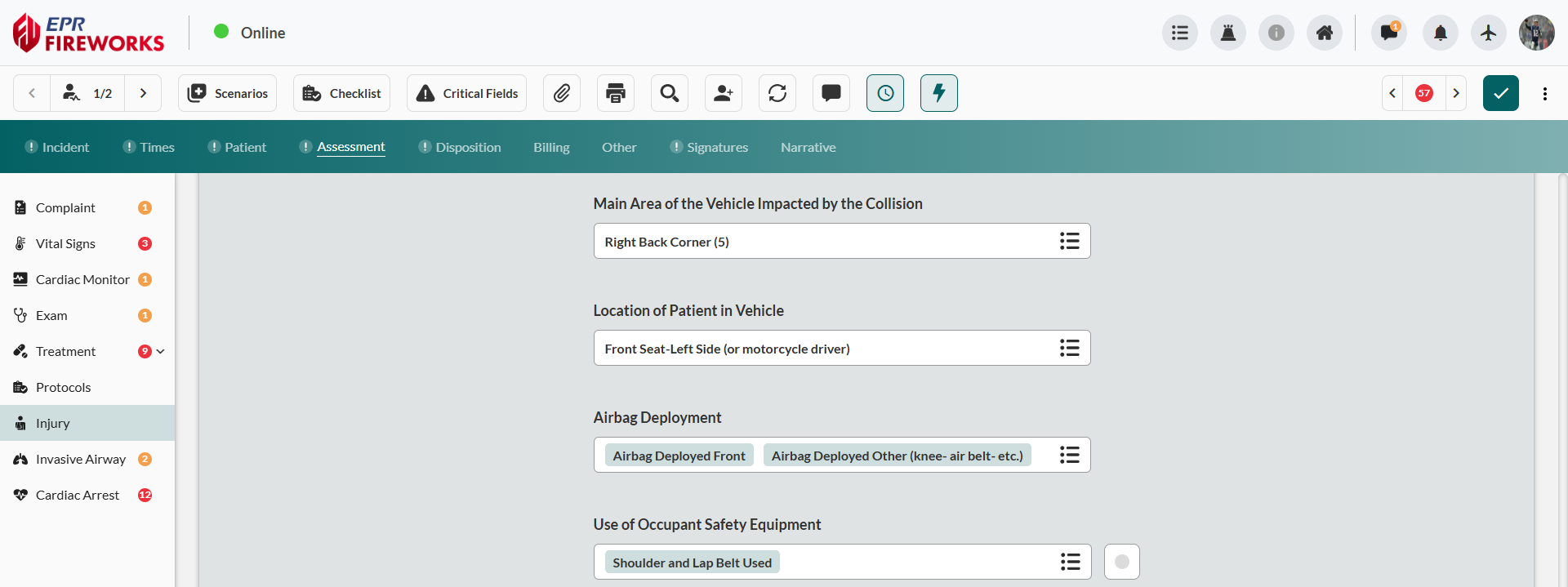Expand the Treatment sidebar section chevron
The image size is (1568, 587).
pos(161,351)
